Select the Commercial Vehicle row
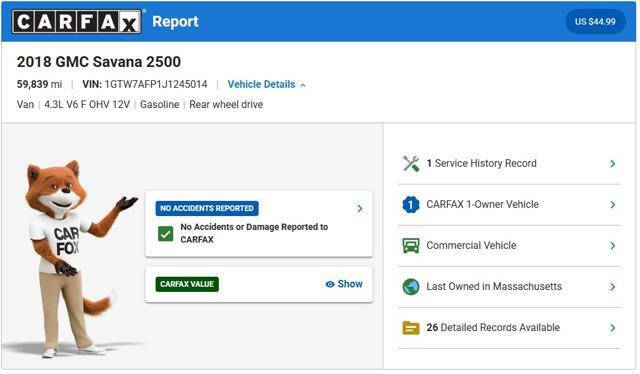 pos(509,246)
